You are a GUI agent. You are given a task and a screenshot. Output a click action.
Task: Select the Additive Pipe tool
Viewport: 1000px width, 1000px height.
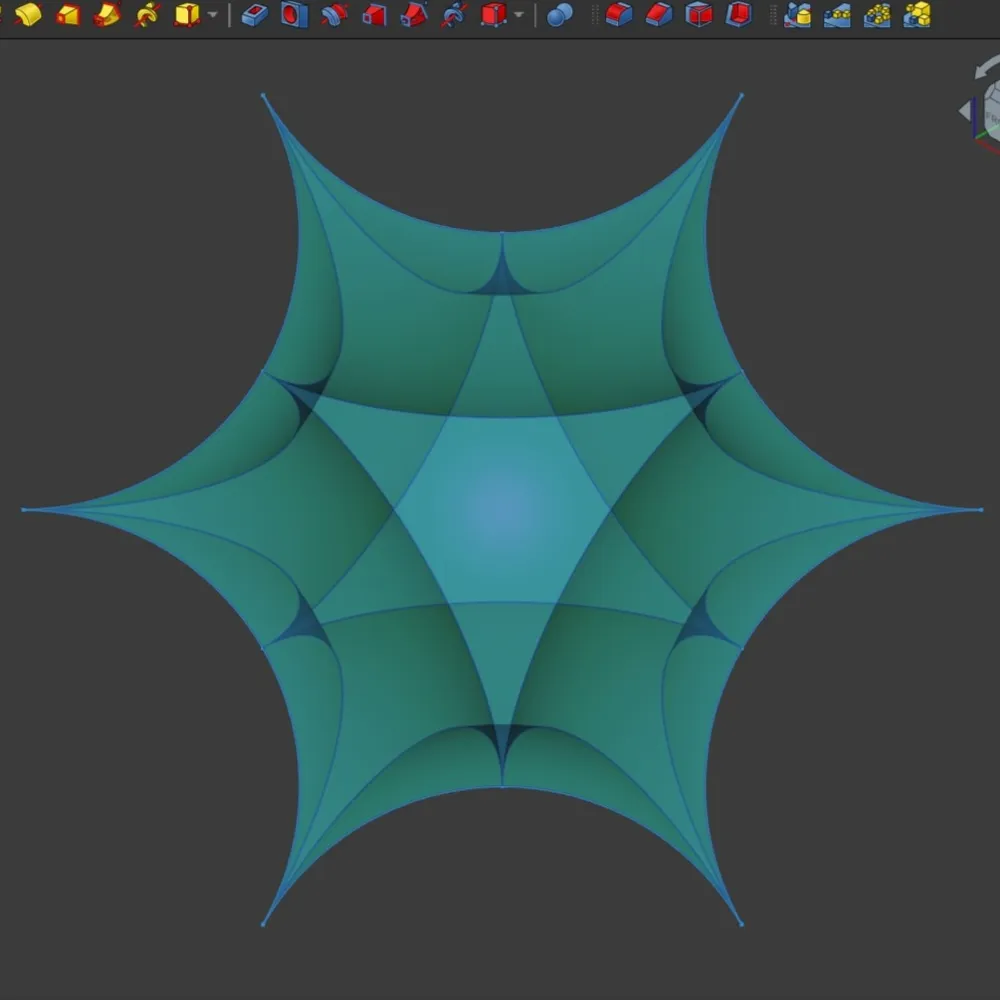[107, 14]
